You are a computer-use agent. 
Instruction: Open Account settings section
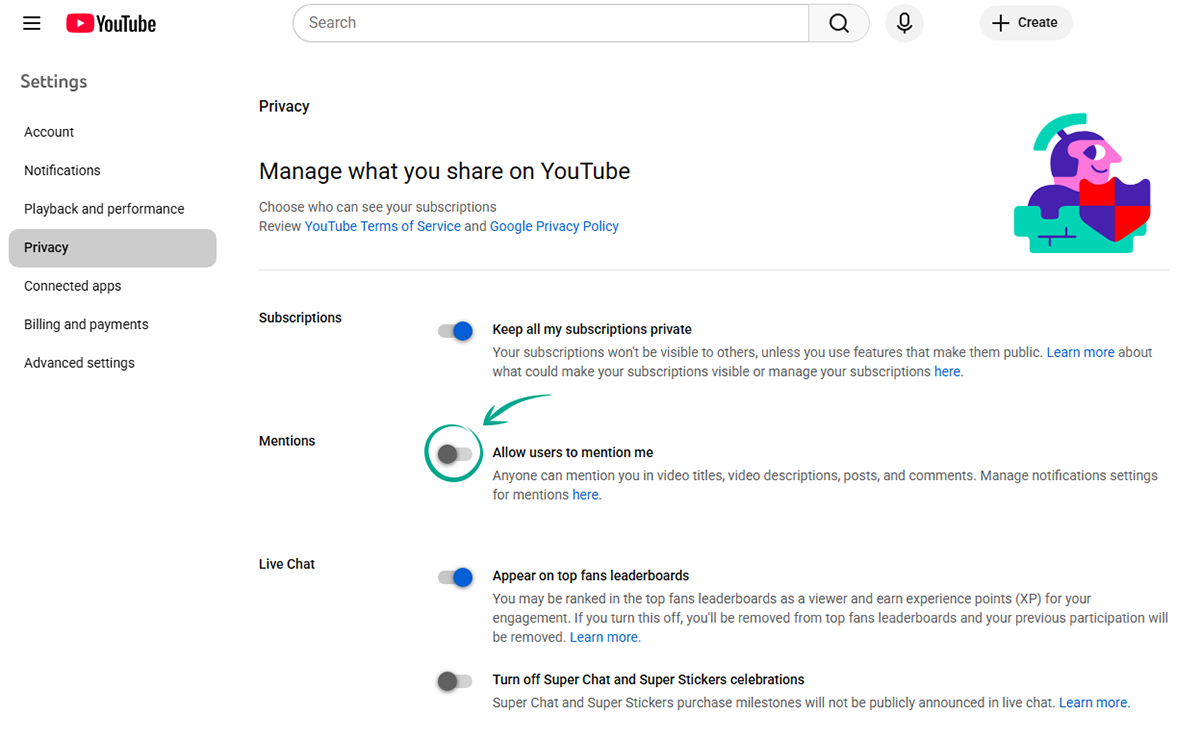(49, 132)
